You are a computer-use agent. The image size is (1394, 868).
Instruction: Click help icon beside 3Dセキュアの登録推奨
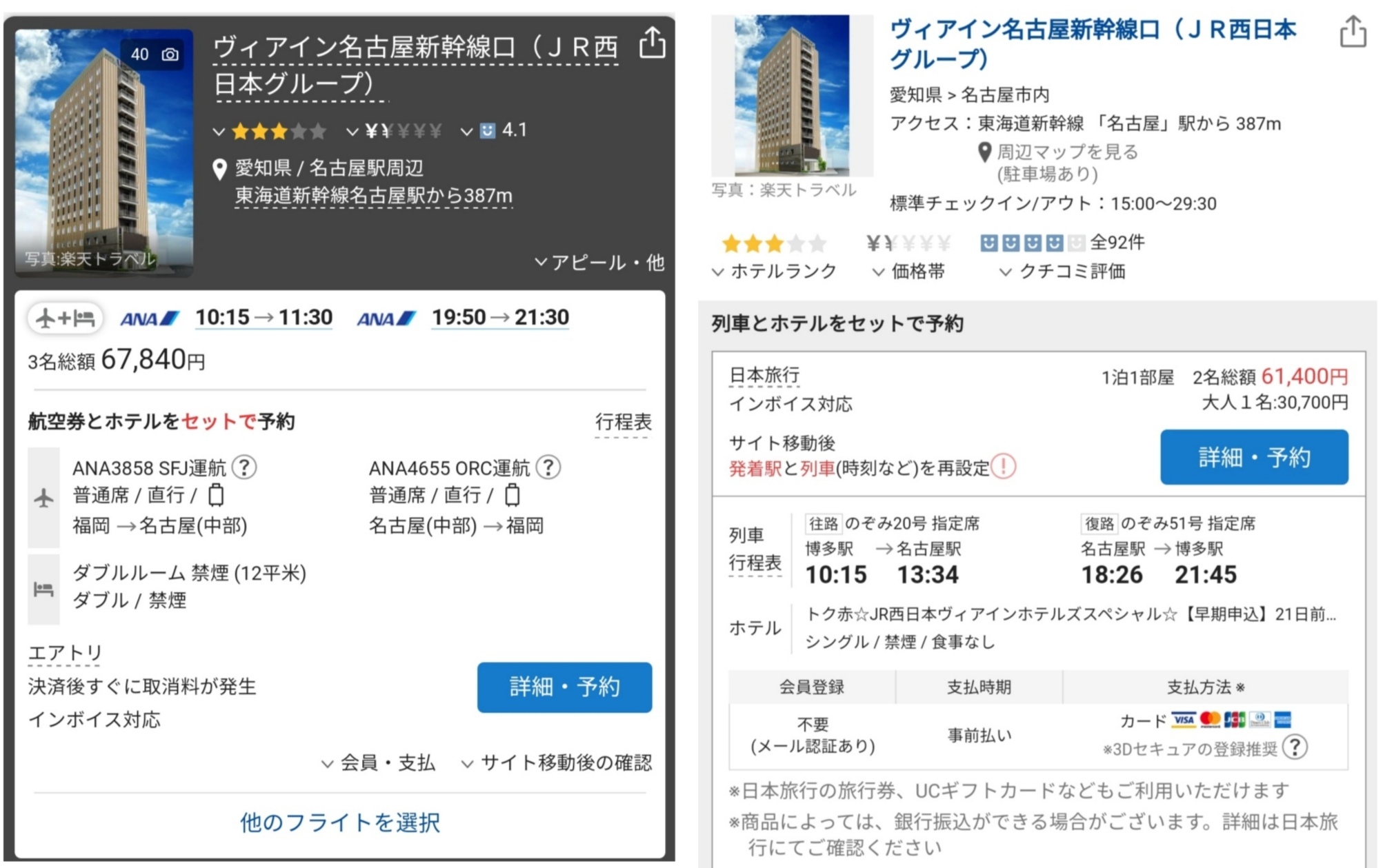[x=1295, y=747]
